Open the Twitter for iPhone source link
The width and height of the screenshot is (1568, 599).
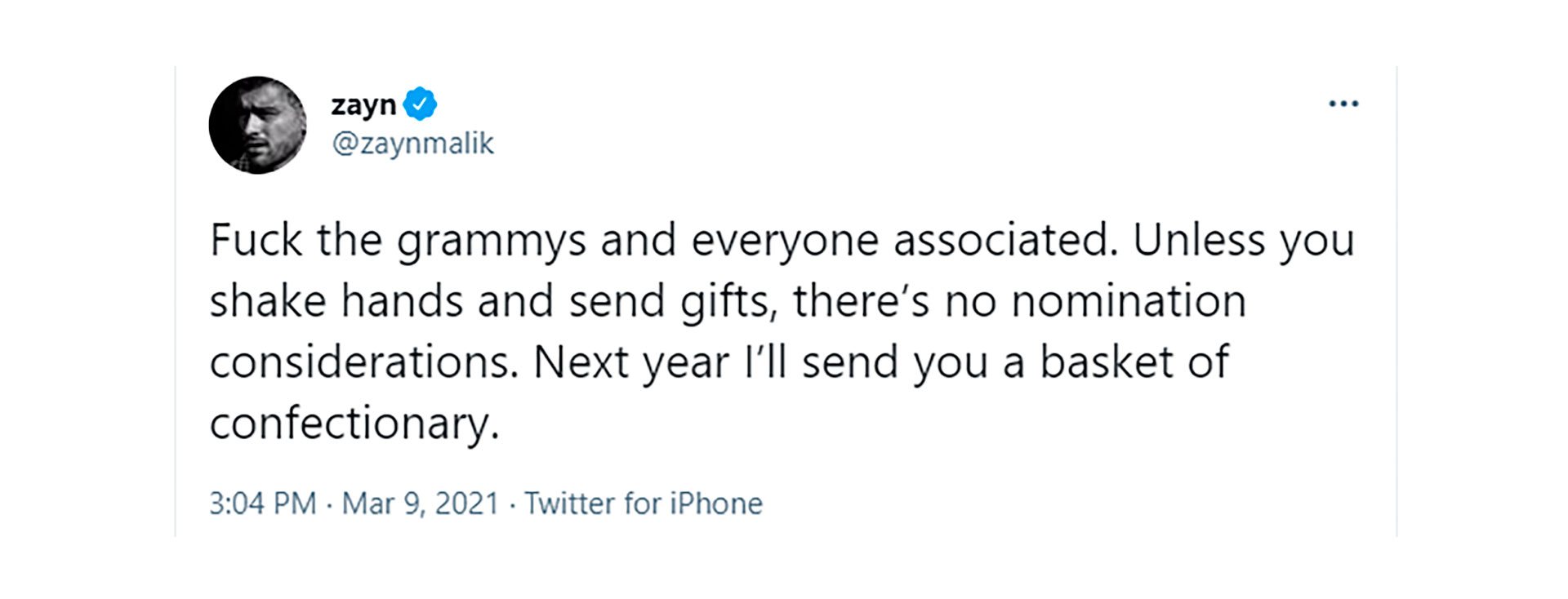(x=644, y=504)
